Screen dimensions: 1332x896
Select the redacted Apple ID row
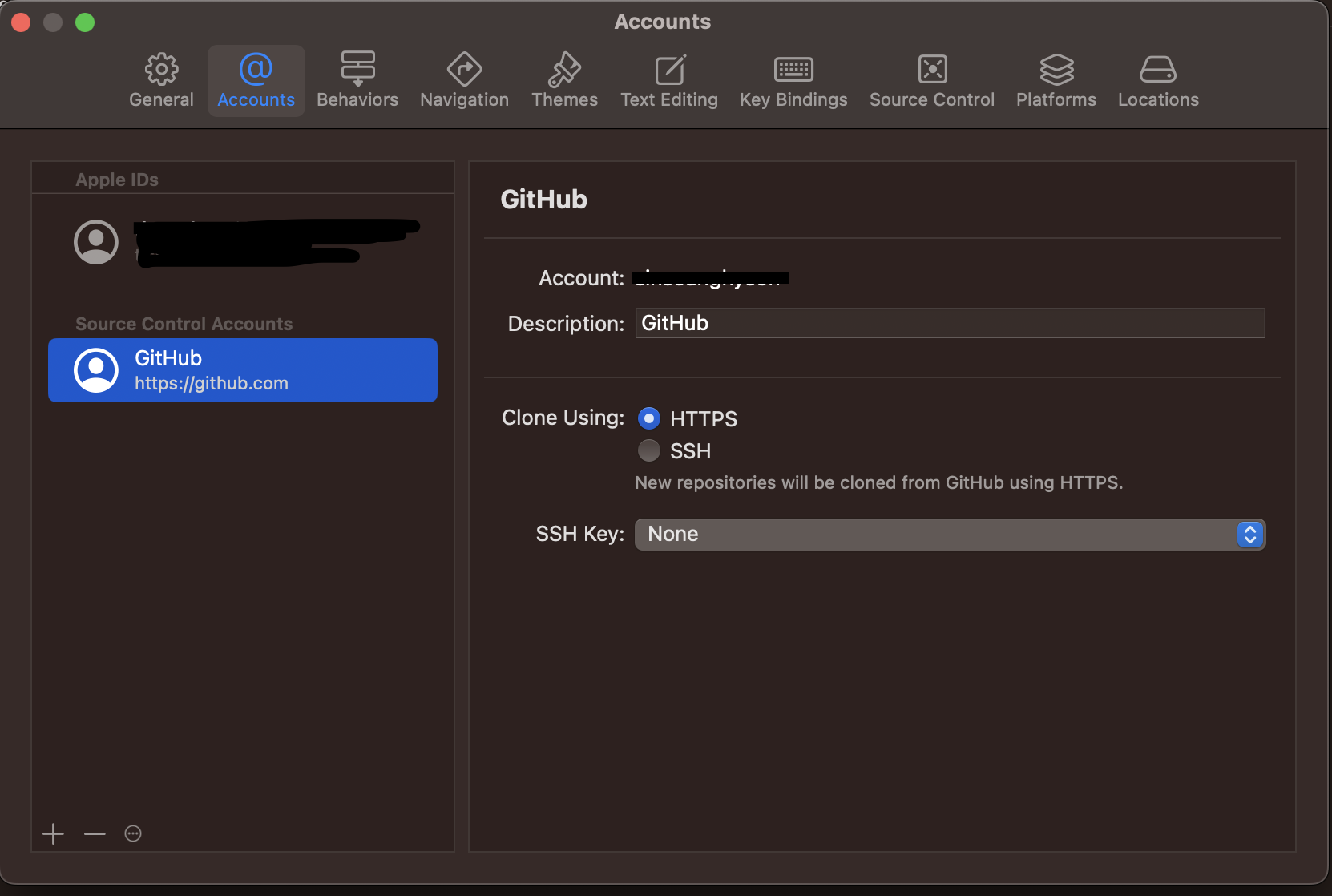(x=243, y=242)
